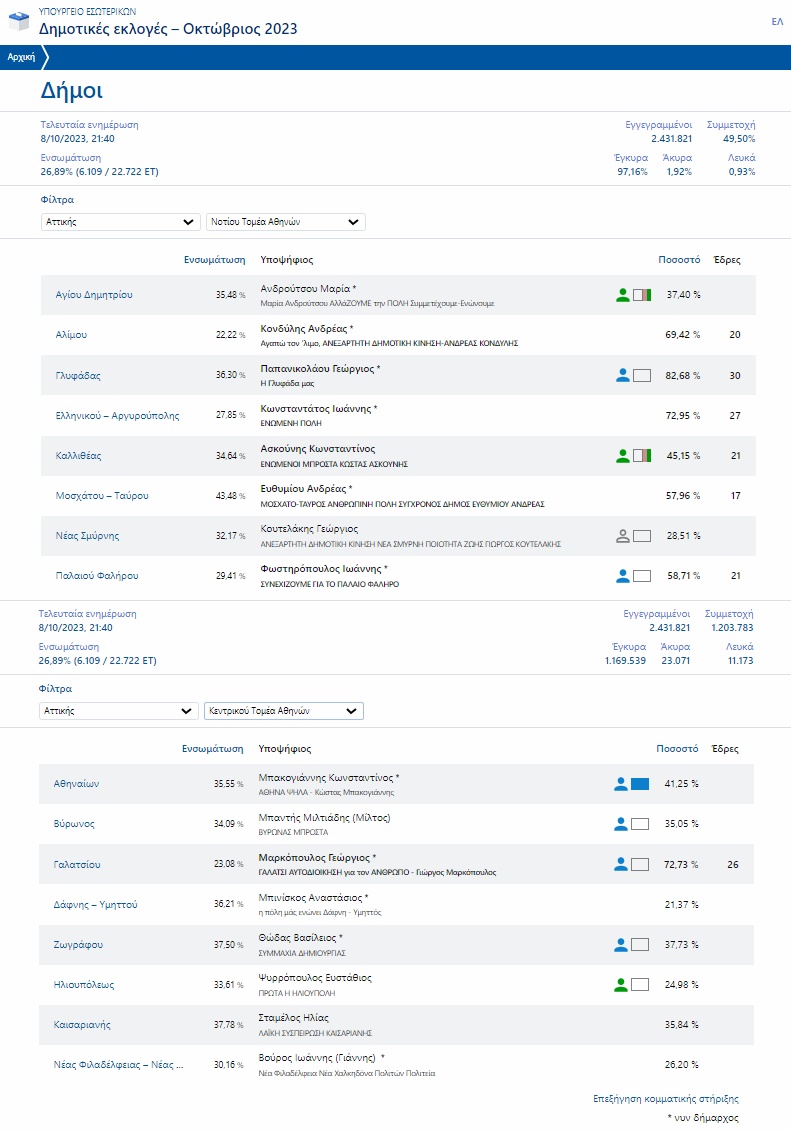Click party box in Ζωγράφου row

pos(640,944)
